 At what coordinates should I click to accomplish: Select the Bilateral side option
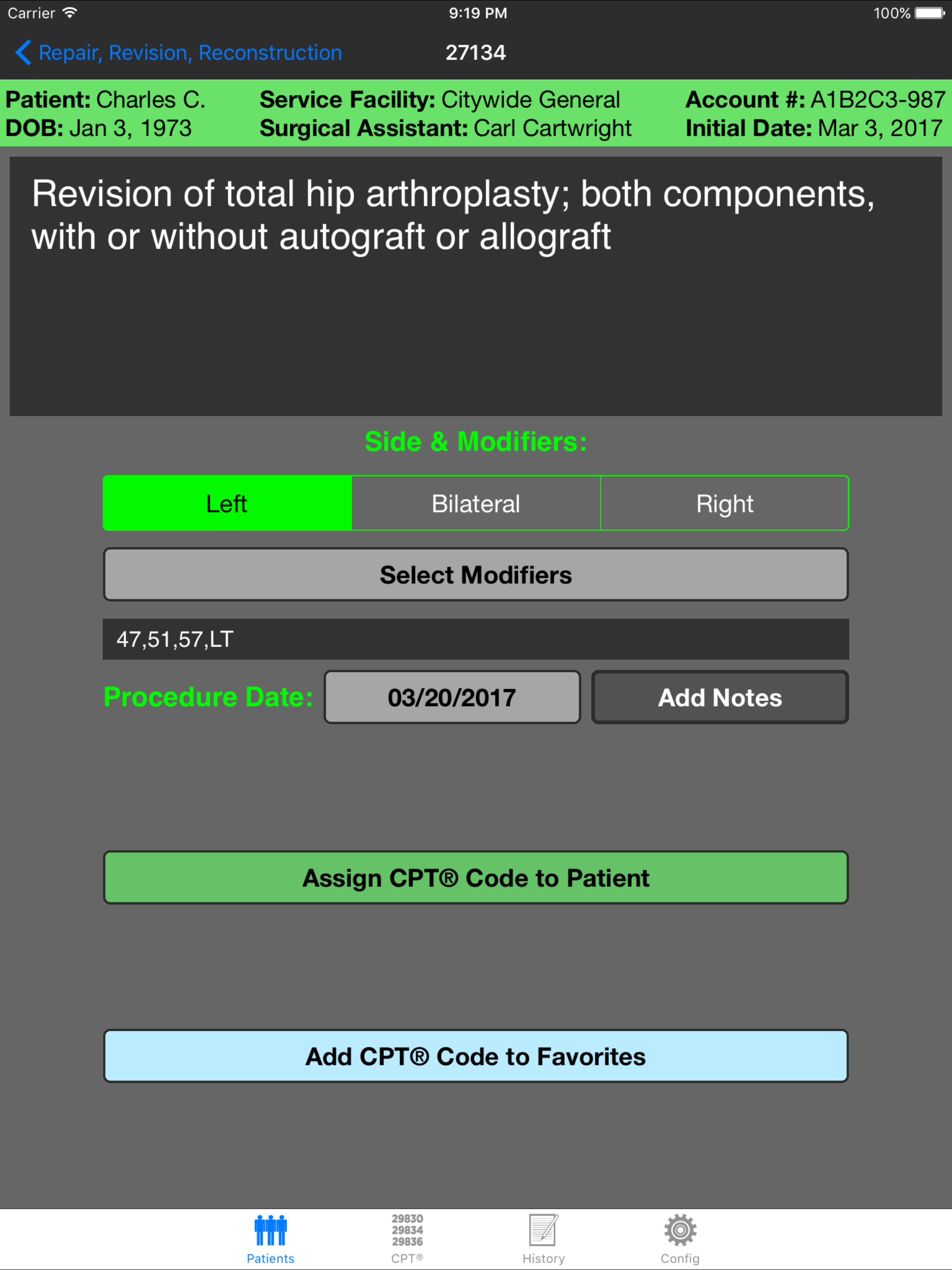coord(476,503)
